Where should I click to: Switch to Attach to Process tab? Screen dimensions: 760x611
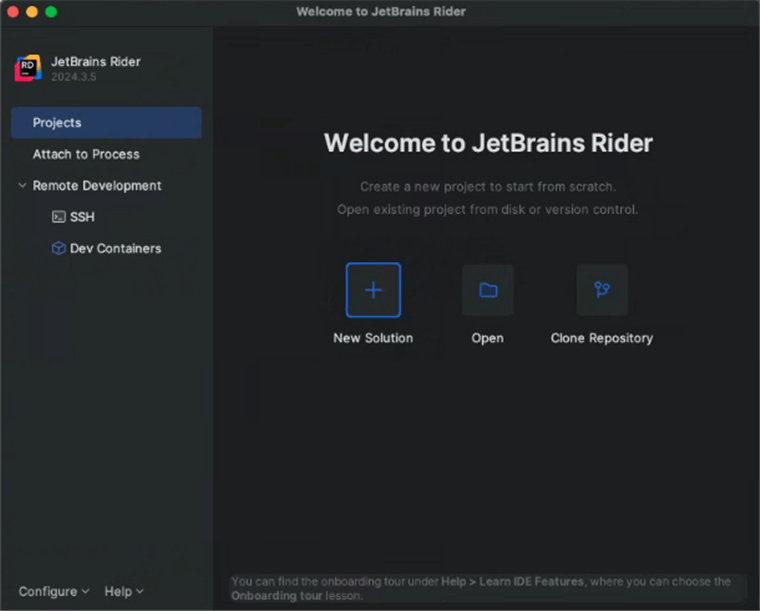tap(86, 154)
